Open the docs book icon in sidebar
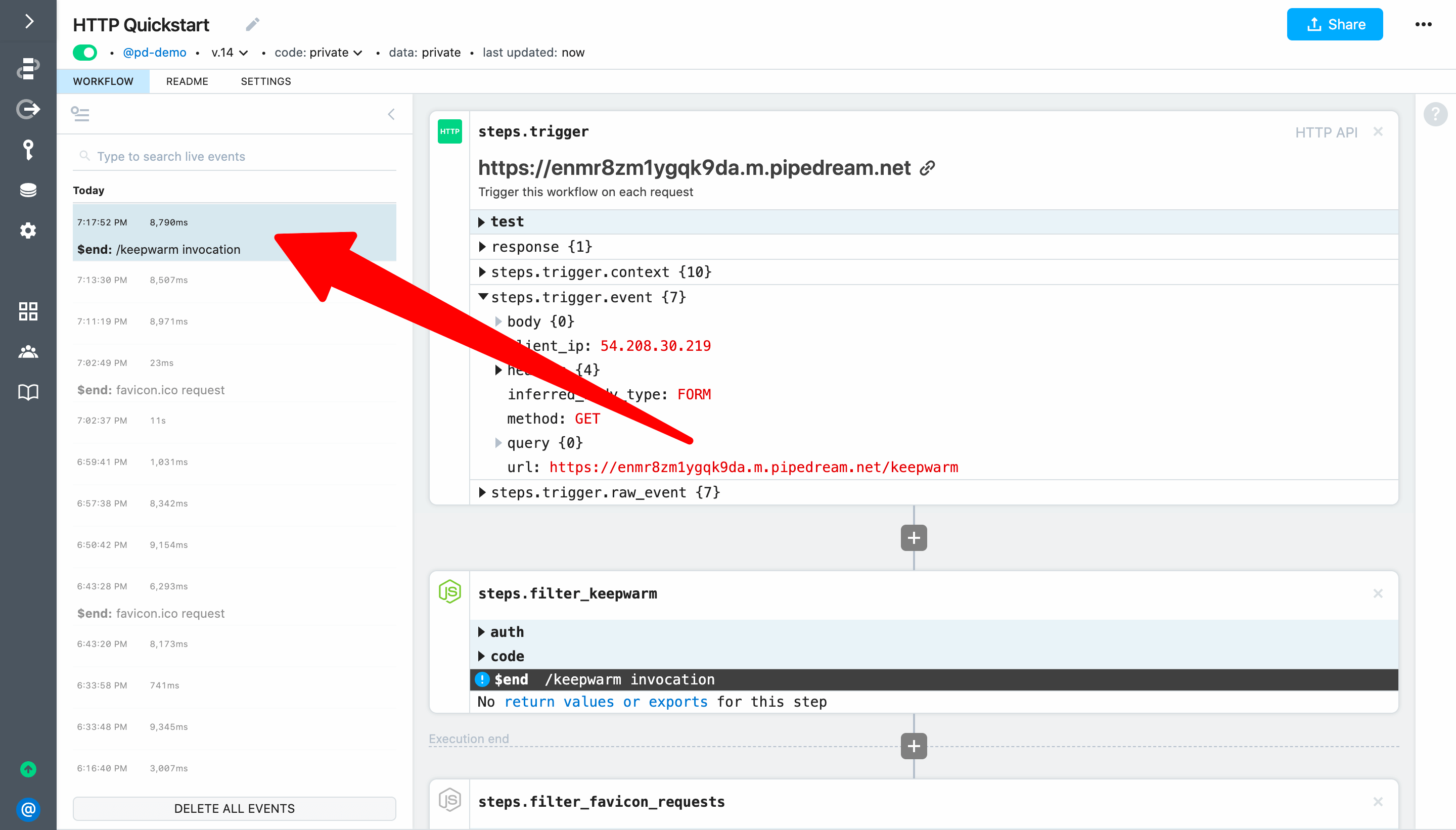The height and width of the screenshot is (830, 1456). coord(28,392)
